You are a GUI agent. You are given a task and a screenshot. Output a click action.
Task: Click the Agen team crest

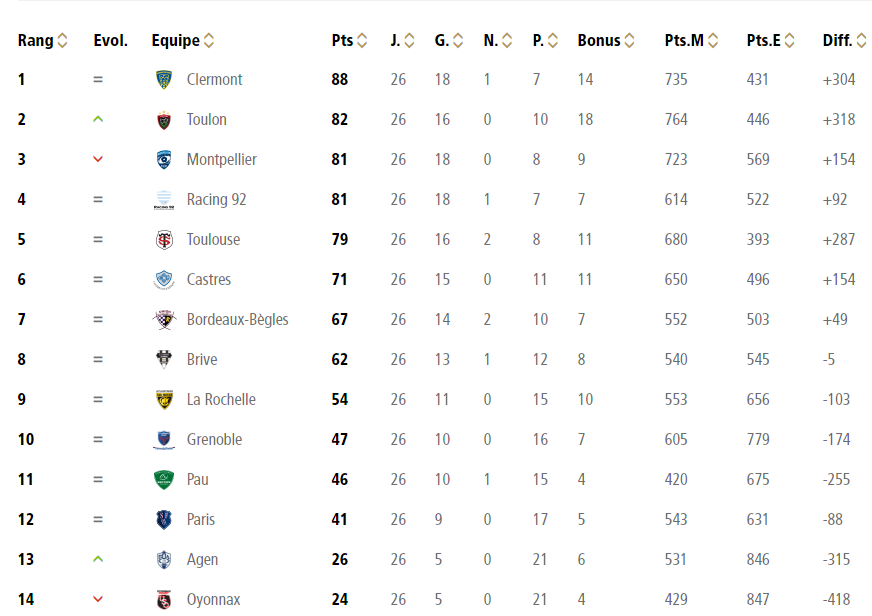tap(164, 559)
